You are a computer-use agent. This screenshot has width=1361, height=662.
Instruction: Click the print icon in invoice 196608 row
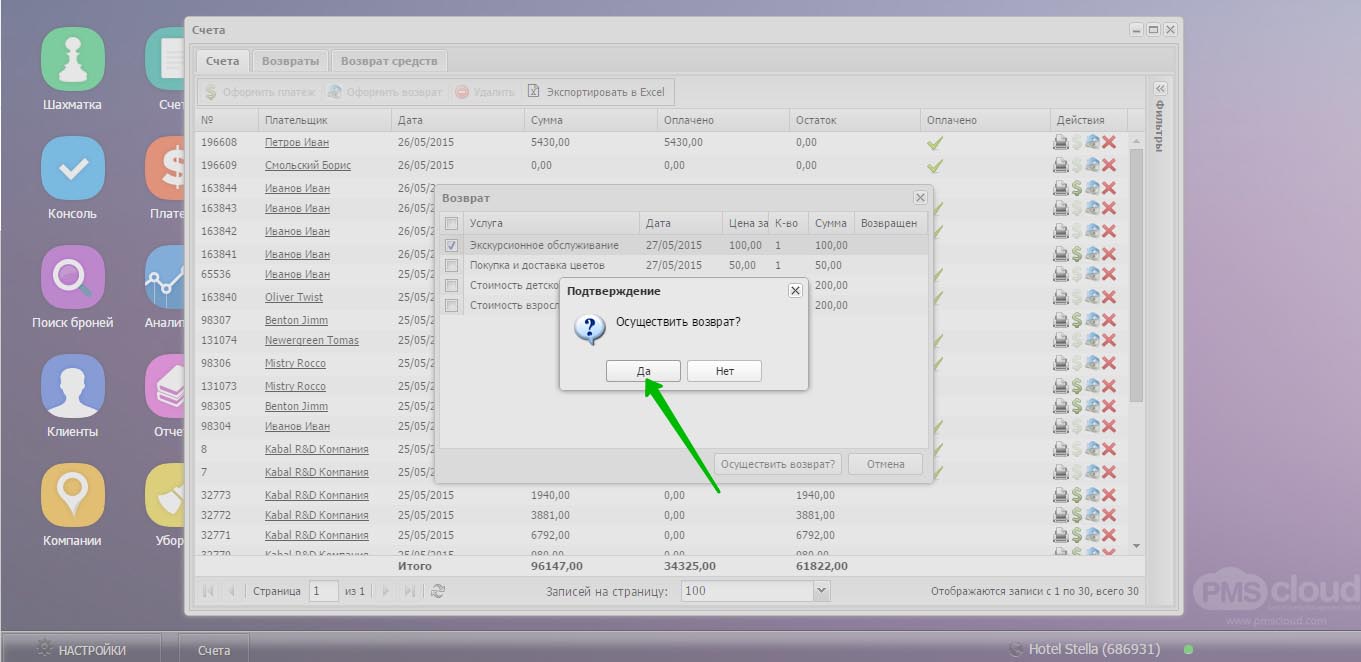pos(1060,143)
